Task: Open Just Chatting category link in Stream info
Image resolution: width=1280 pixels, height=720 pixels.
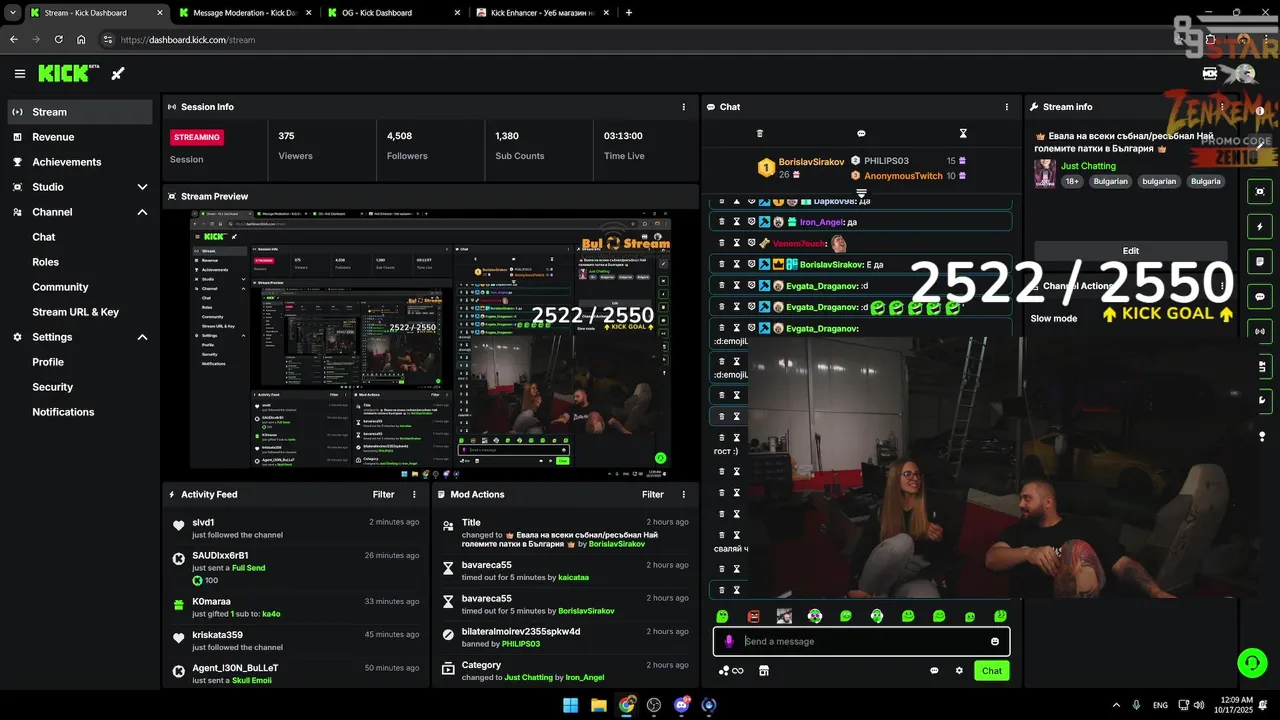Action: (x=1088, y=166)
